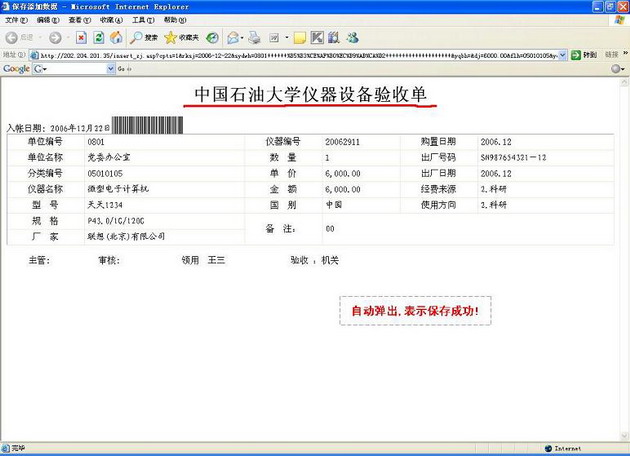The width and height of the screenshot is (630, 456).
Task: Click inside the address bar URL field
Action: 300,54
